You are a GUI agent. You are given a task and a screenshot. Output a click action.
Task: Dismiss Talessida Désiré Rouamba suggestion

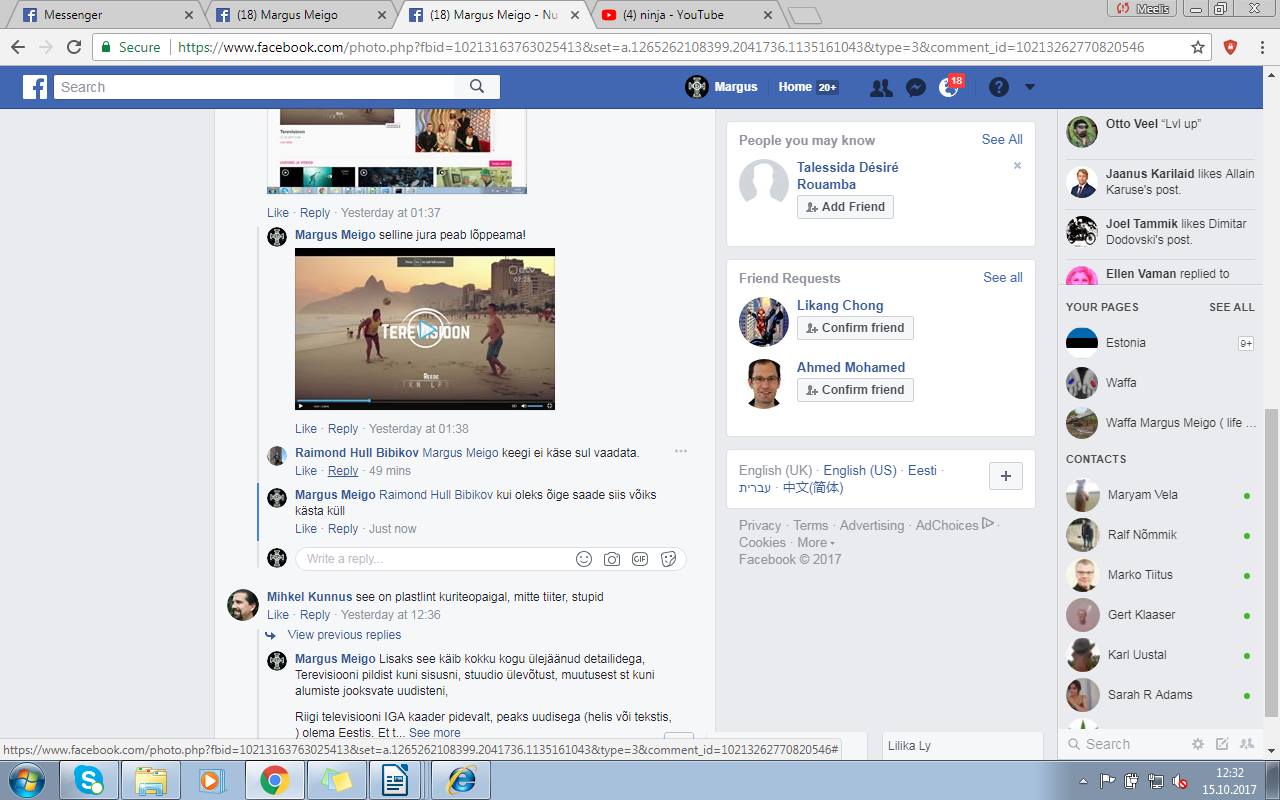pyautogui.click(x=1017, y=166)
